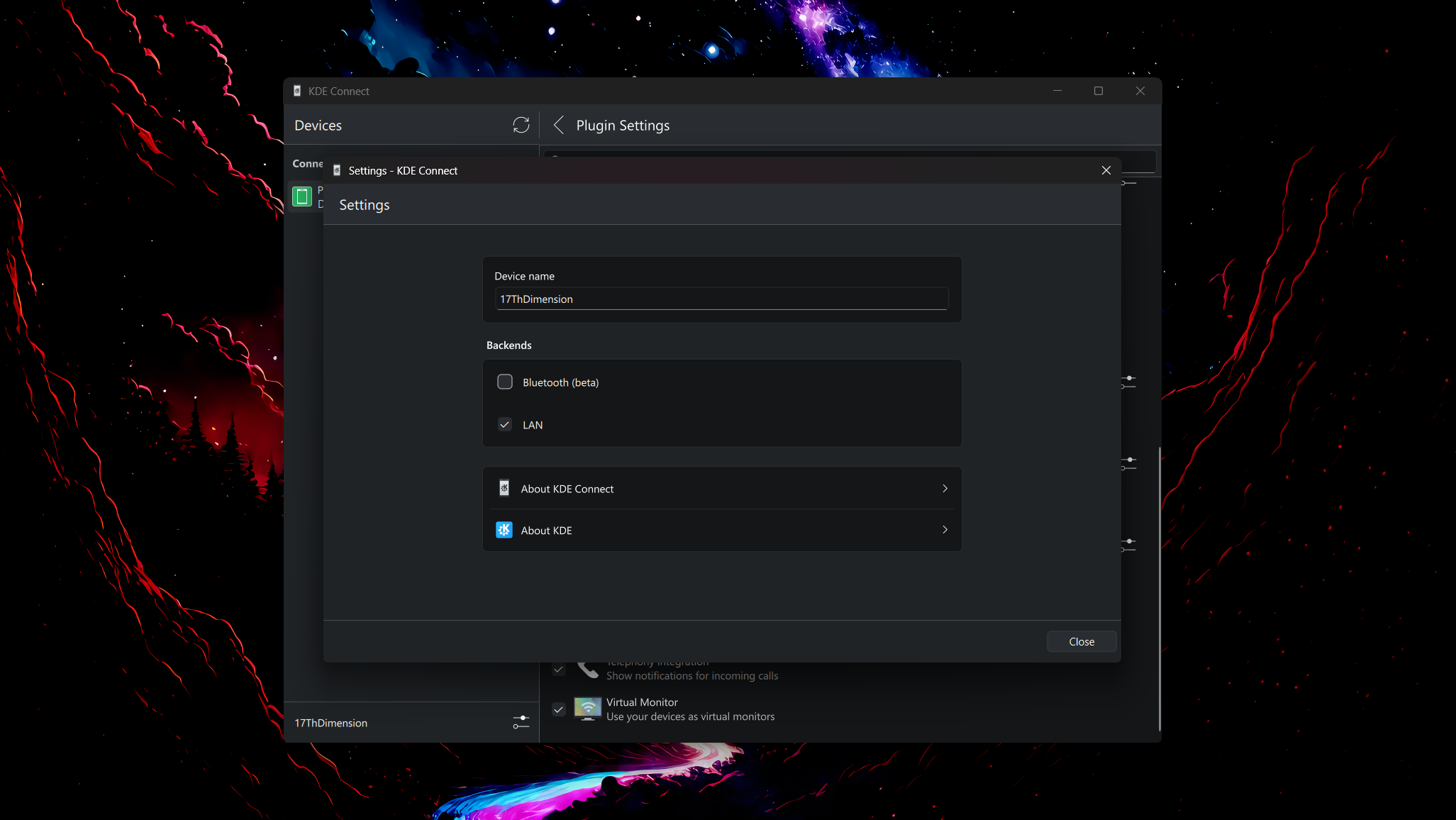This screenshot has width=1456, height=820.
Task: Click the Virtual Monitor plugin icon
Action: [588, 709]
